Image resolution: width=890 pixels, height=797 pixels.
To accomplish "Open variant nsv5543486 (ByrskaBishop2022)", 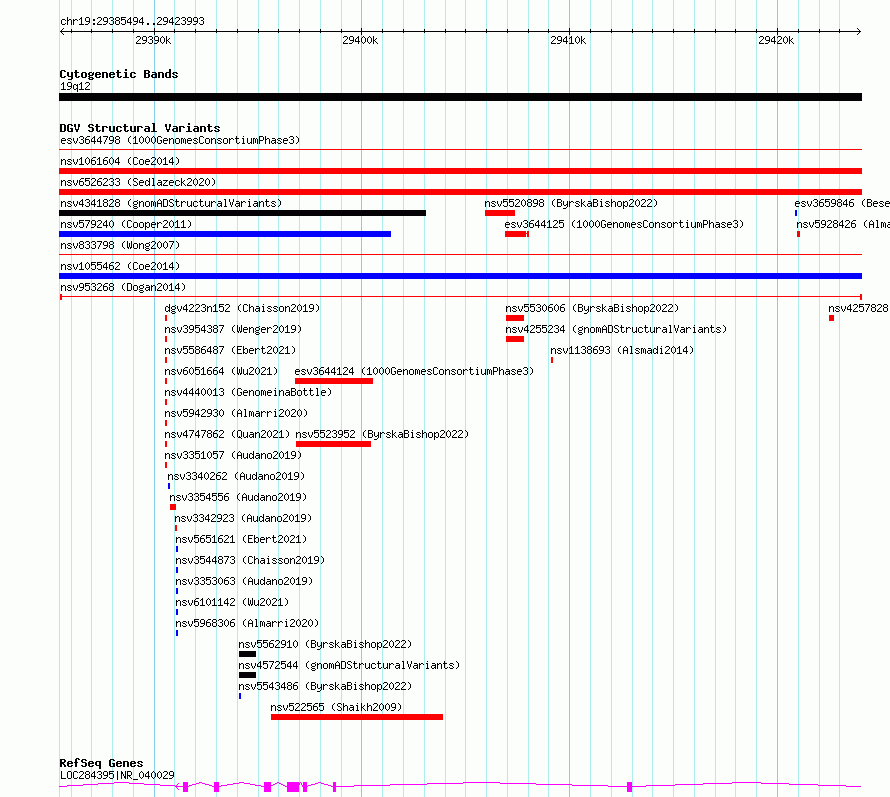I will pyautogui.click(x=325, y=686).
